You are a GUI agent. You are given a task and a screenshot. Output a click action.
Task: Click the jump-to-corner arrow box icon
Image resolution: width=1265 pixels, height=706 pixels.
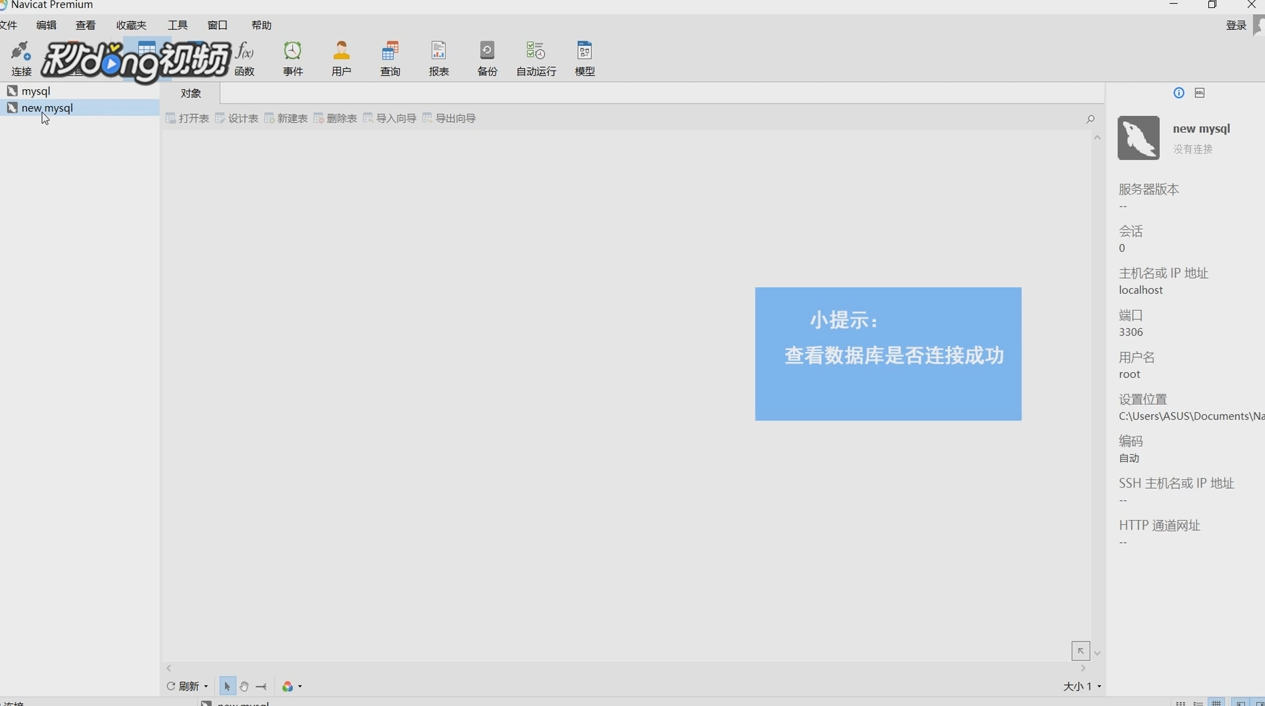pos(1080,650)
